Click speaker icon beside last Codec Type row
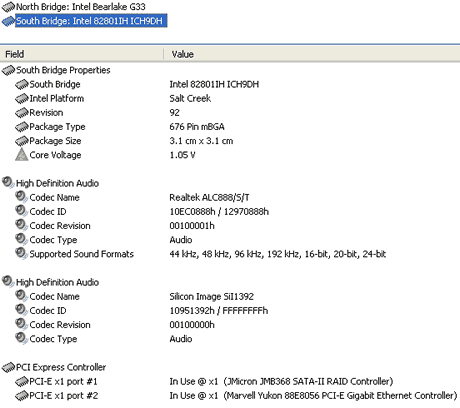 point(21,338)
